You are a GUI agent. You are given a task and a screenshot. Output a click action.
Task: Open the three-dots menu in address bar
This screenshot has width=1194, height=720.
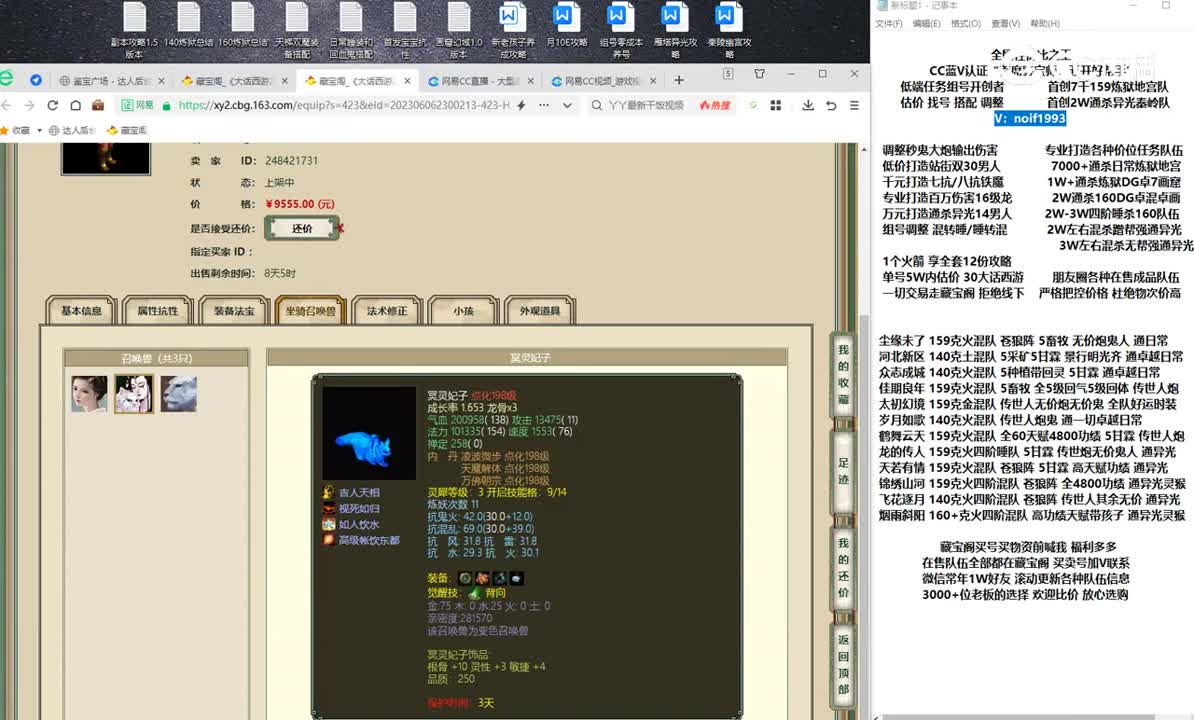click(544, 105)
